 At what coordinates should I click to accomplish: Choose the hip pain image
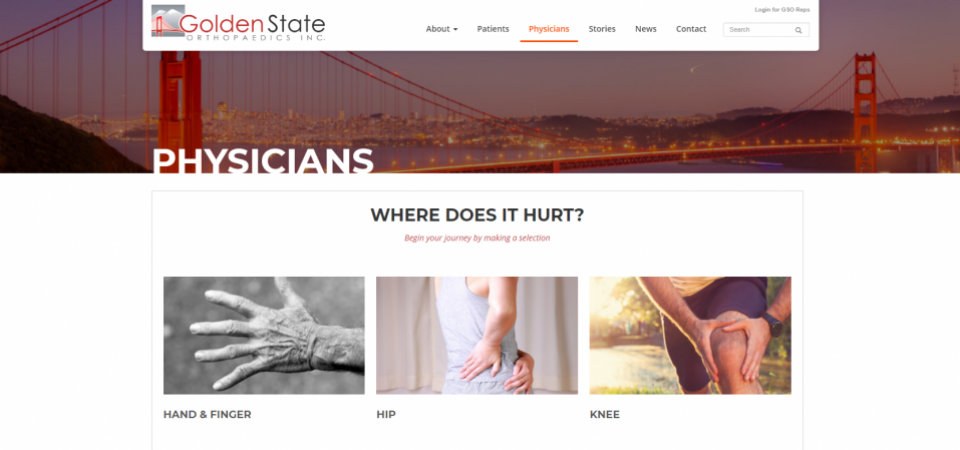click(x=476, y=336)
